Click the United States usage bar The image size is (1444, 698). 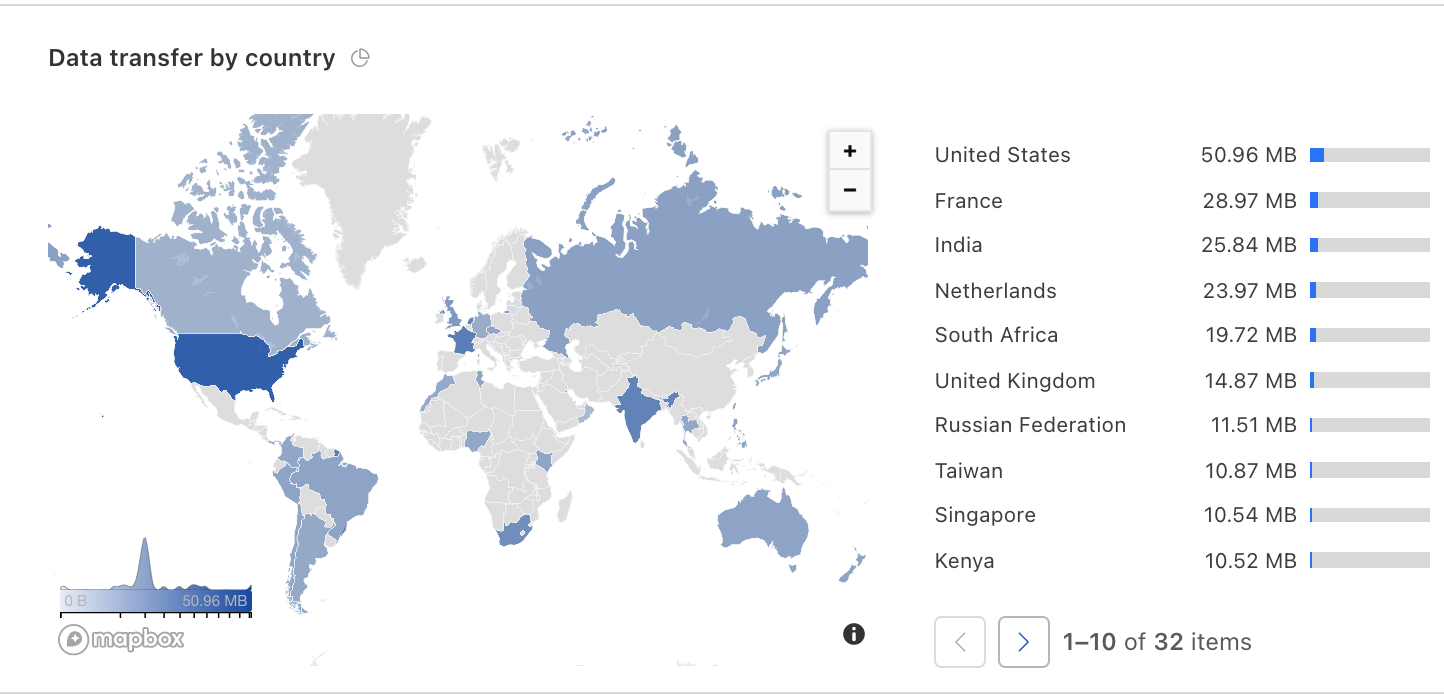click(x=1370, y=155)
